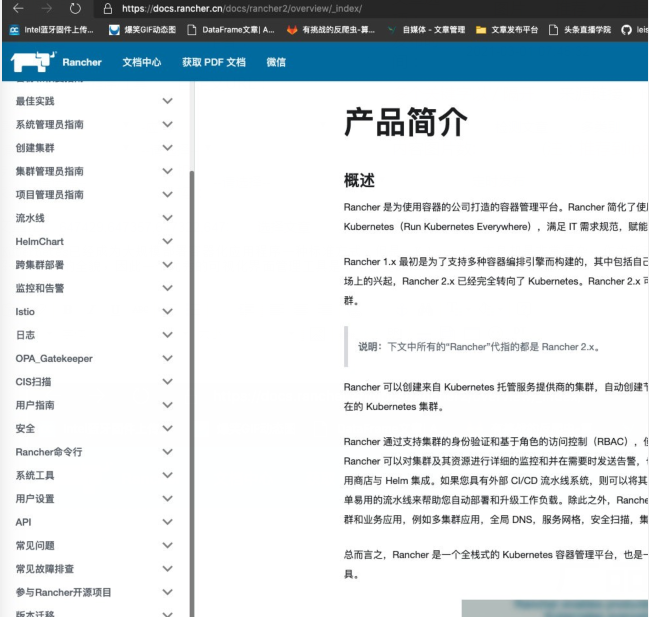Open the Intel蓝牙固件上传 bookmark

click(x=51, y=30)
